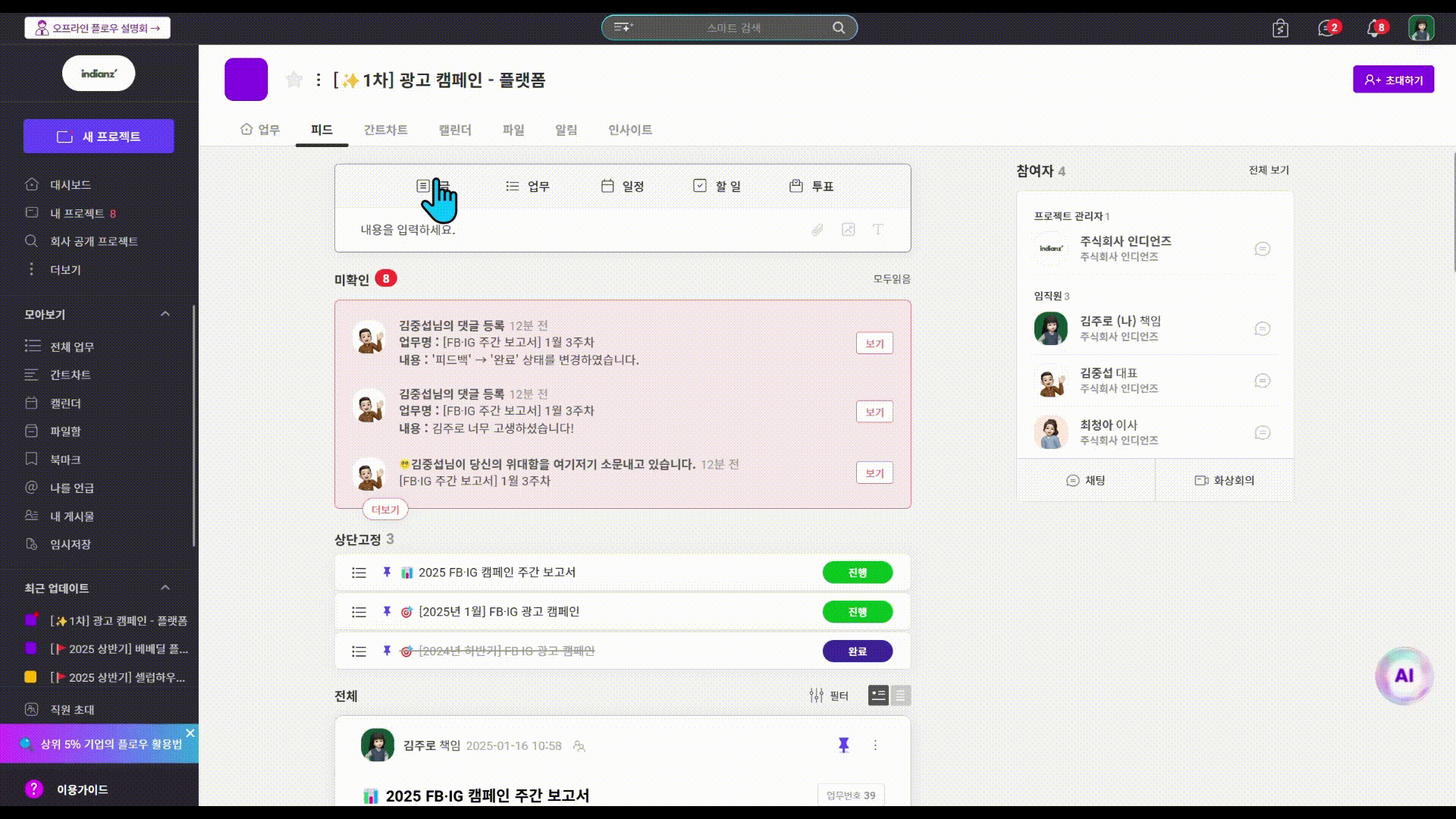The image size is (1456, 819).
Task: Select 할 일 post type in composer
Action: 717,187
